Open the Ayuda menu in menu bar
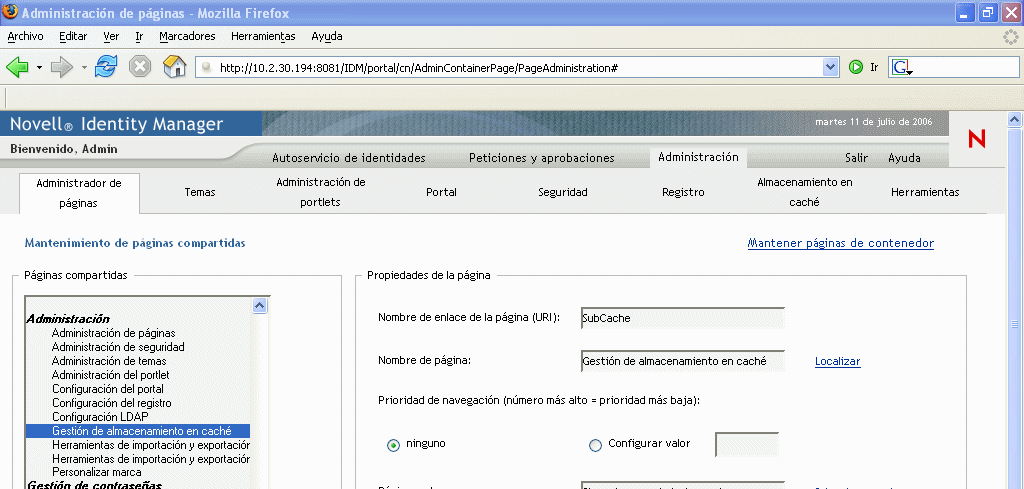Viewport: 1024px width, 489px height. (327, 37)
